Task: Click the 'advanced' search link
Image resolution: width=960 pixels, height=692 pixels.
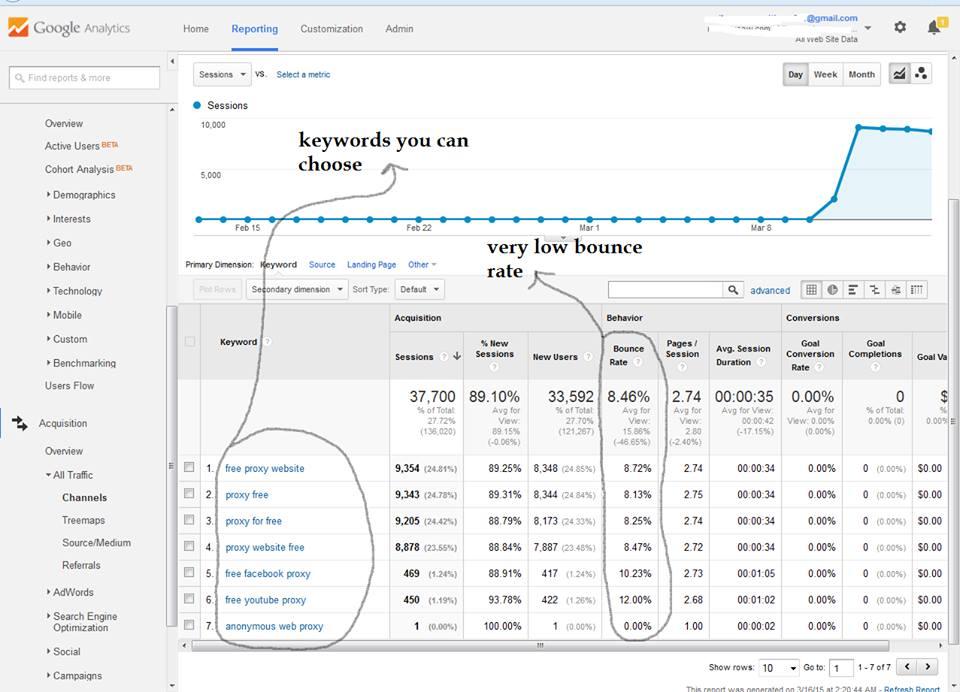Action: click(x=770, y=289)
